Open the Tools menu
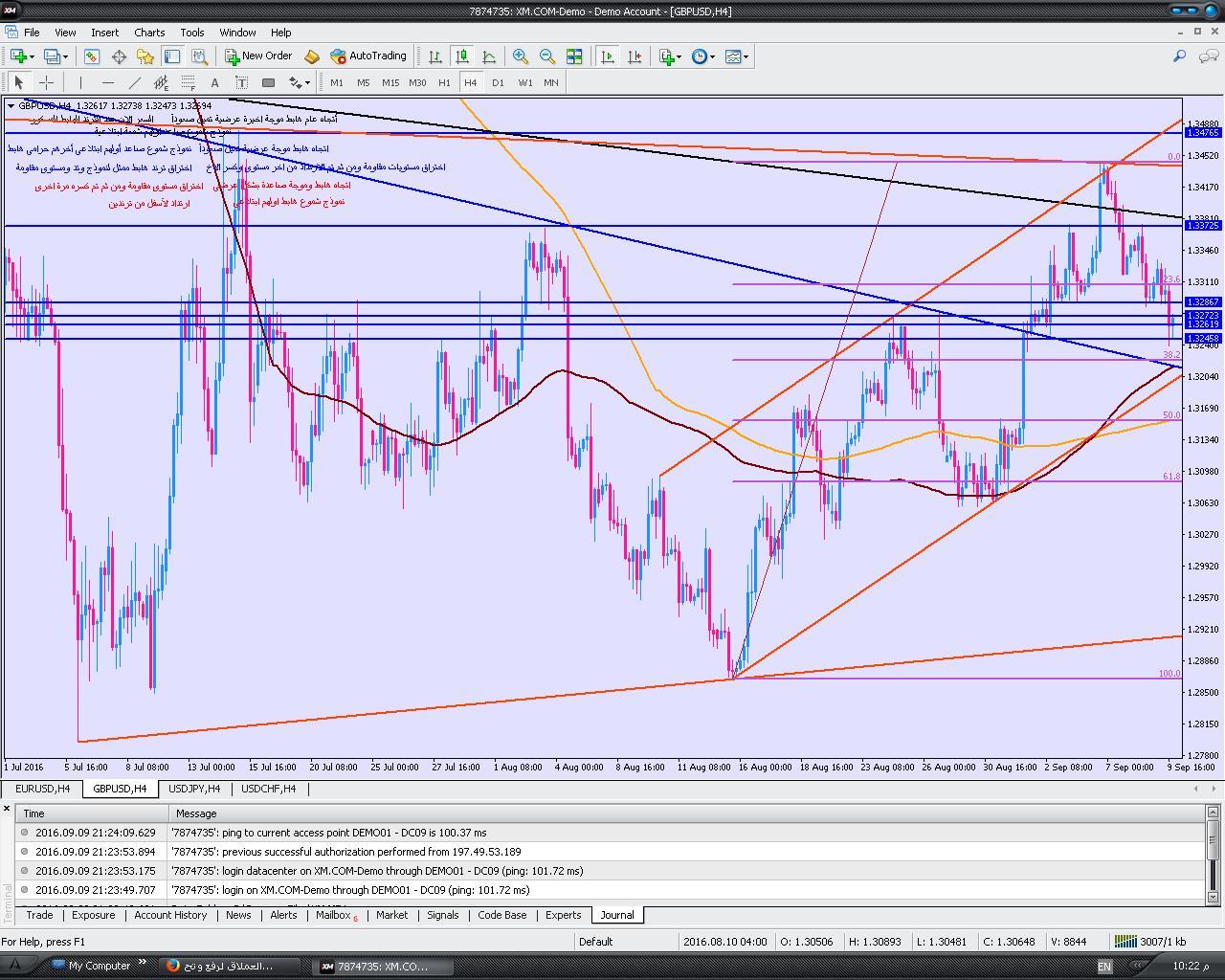 192,33
